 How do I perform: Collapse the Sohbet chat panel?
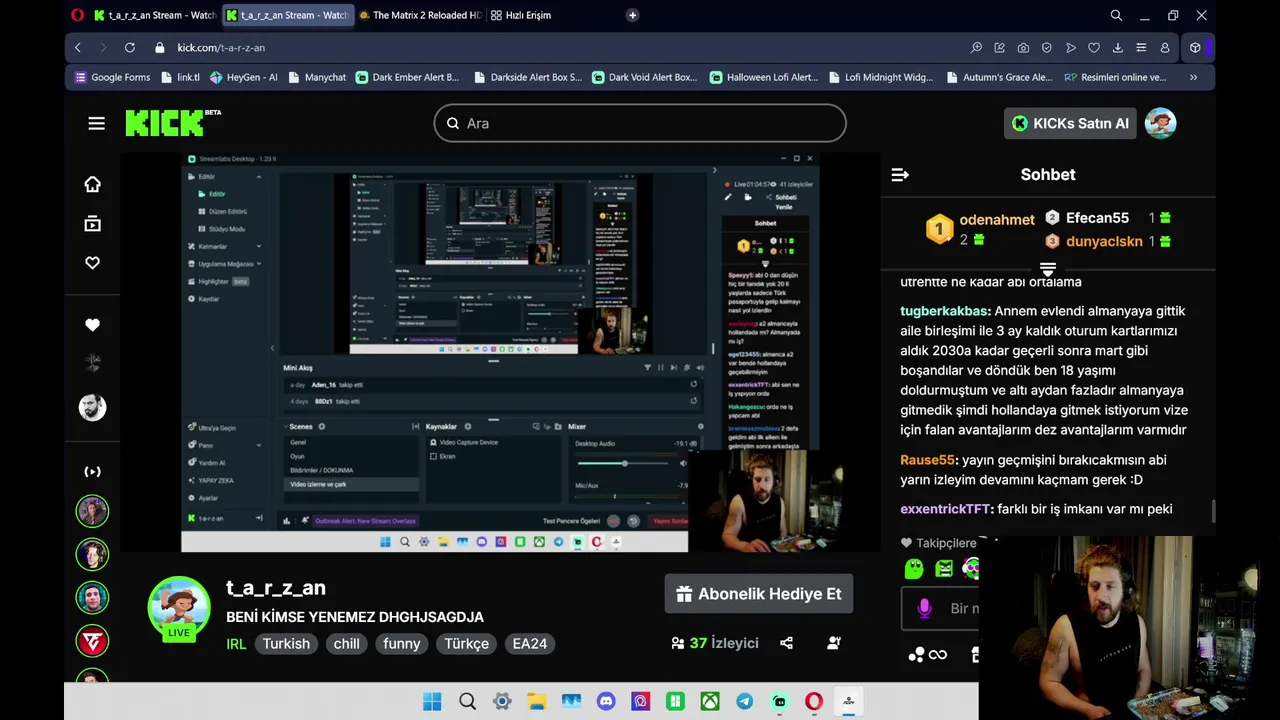click(900, 174)
